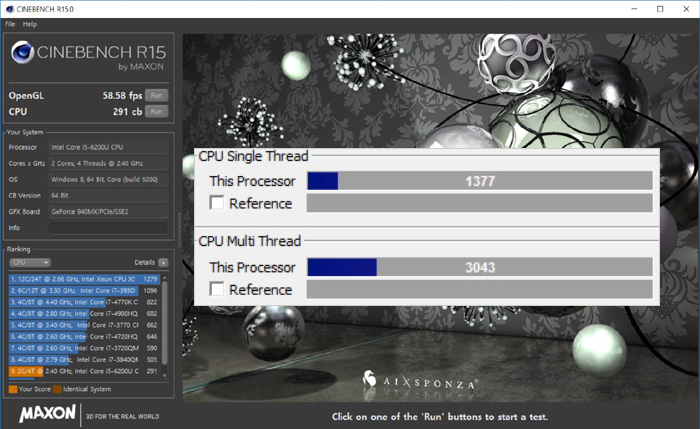Close the Cinebench window

686,9
